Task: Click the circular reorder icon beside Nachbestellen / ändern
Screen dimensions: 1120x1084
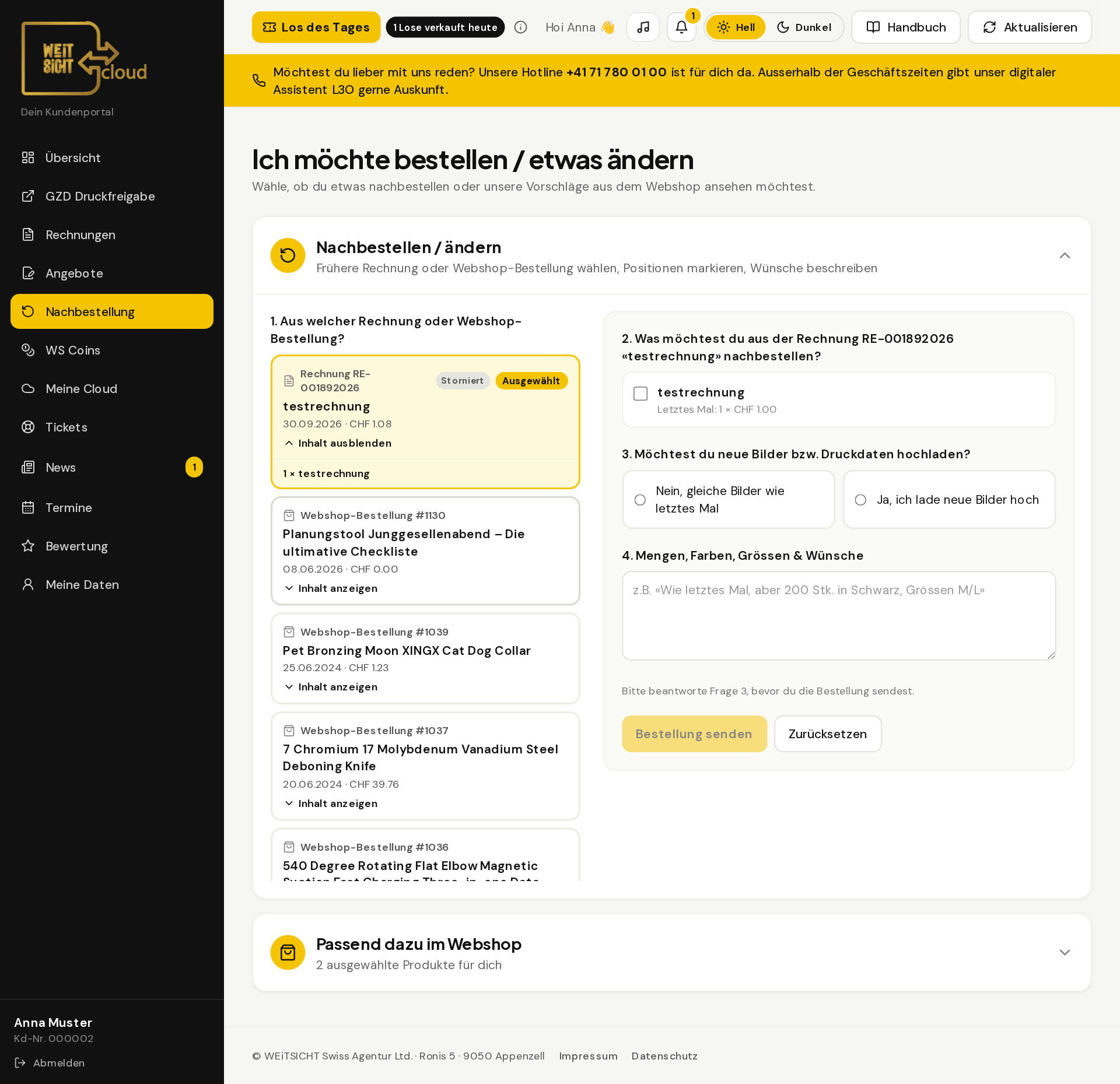Action: pyautogui.click(x=288, y=255)
